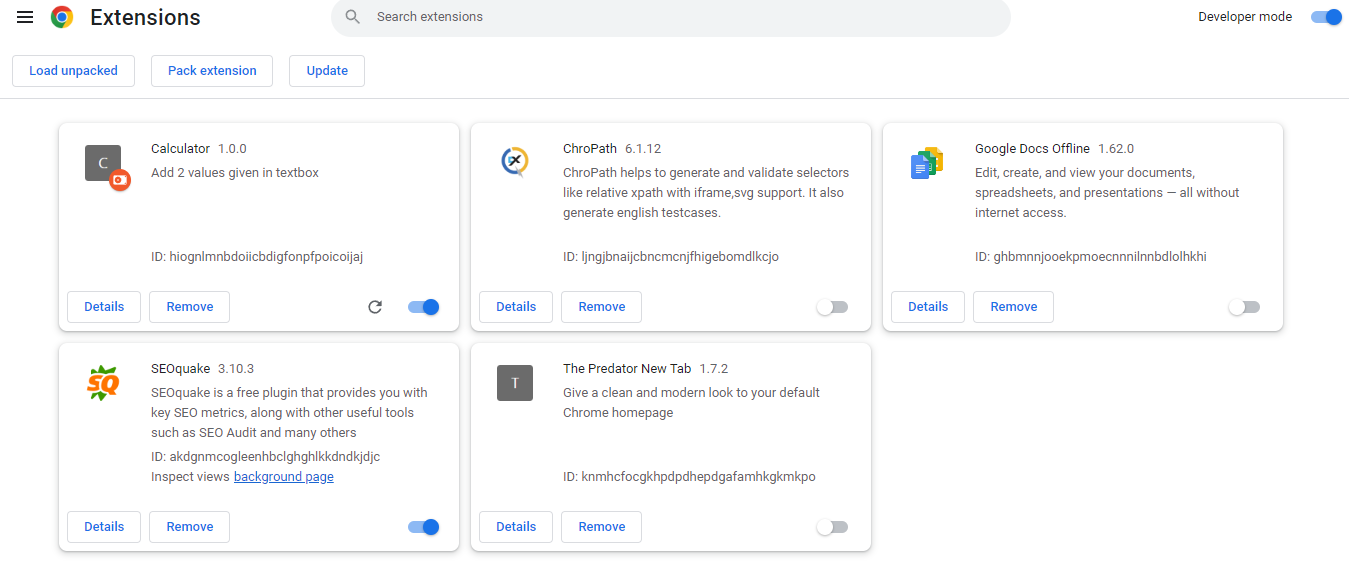Click the Google Docs Offline icon
Screen dimensions: 1349x580
pos(927,163)
